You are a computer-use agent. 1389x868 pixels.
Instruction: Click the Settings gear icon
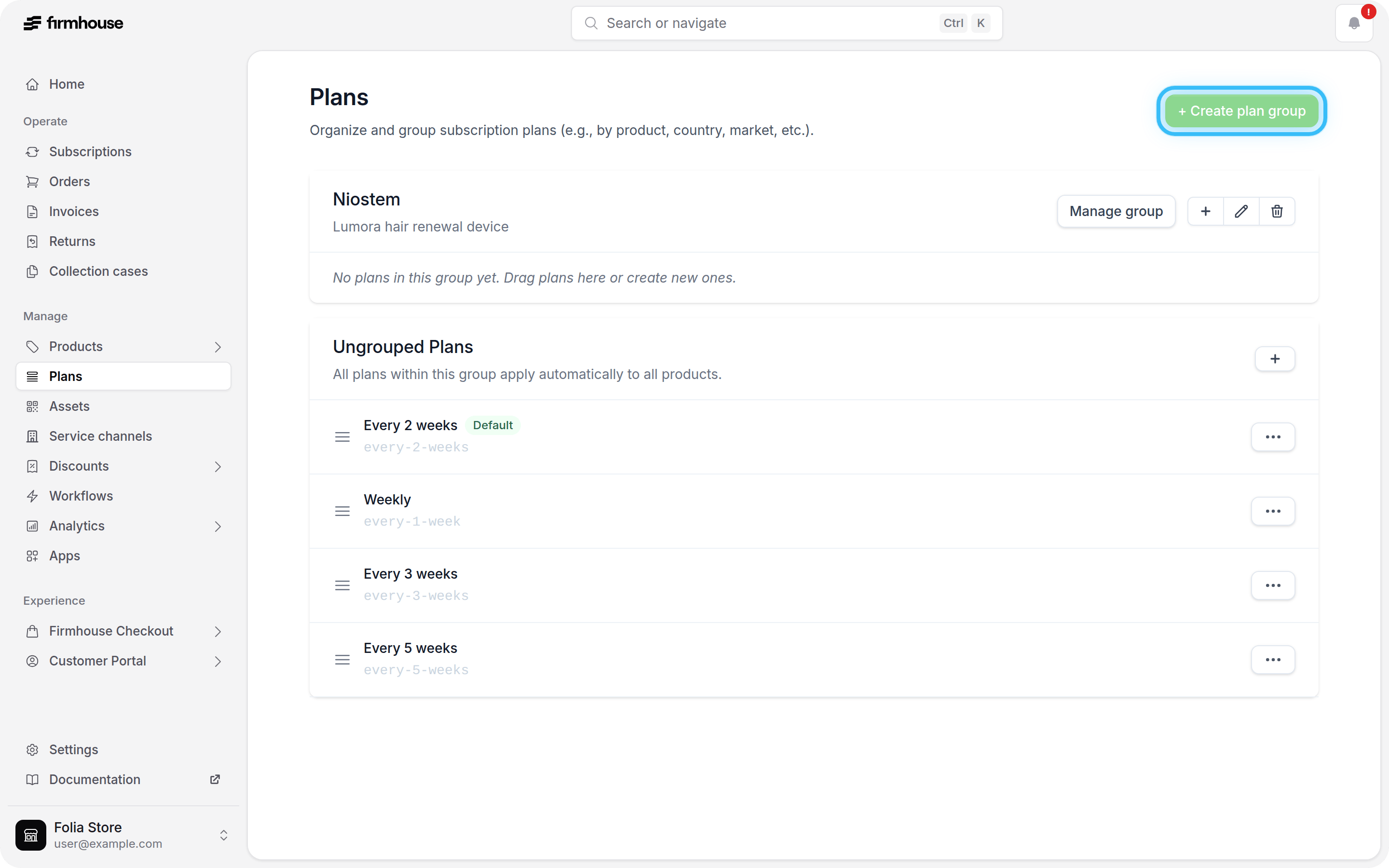(x=32, y=750)
